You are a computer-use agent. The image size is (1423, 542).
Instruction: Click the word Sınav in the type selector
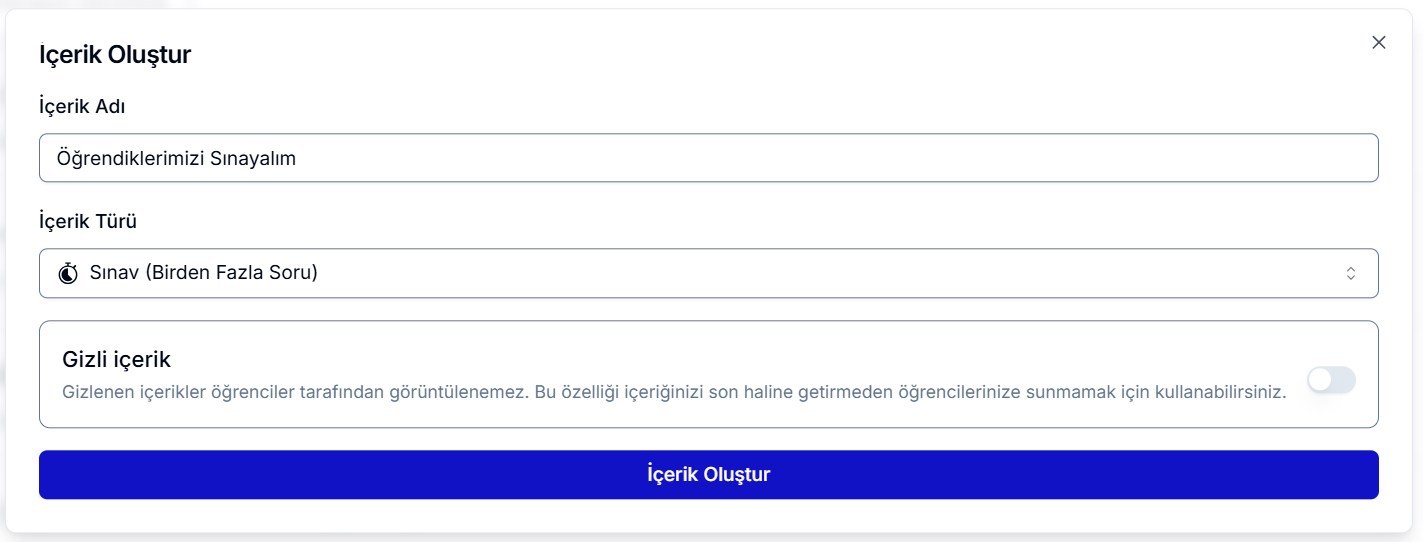point(114,272)
